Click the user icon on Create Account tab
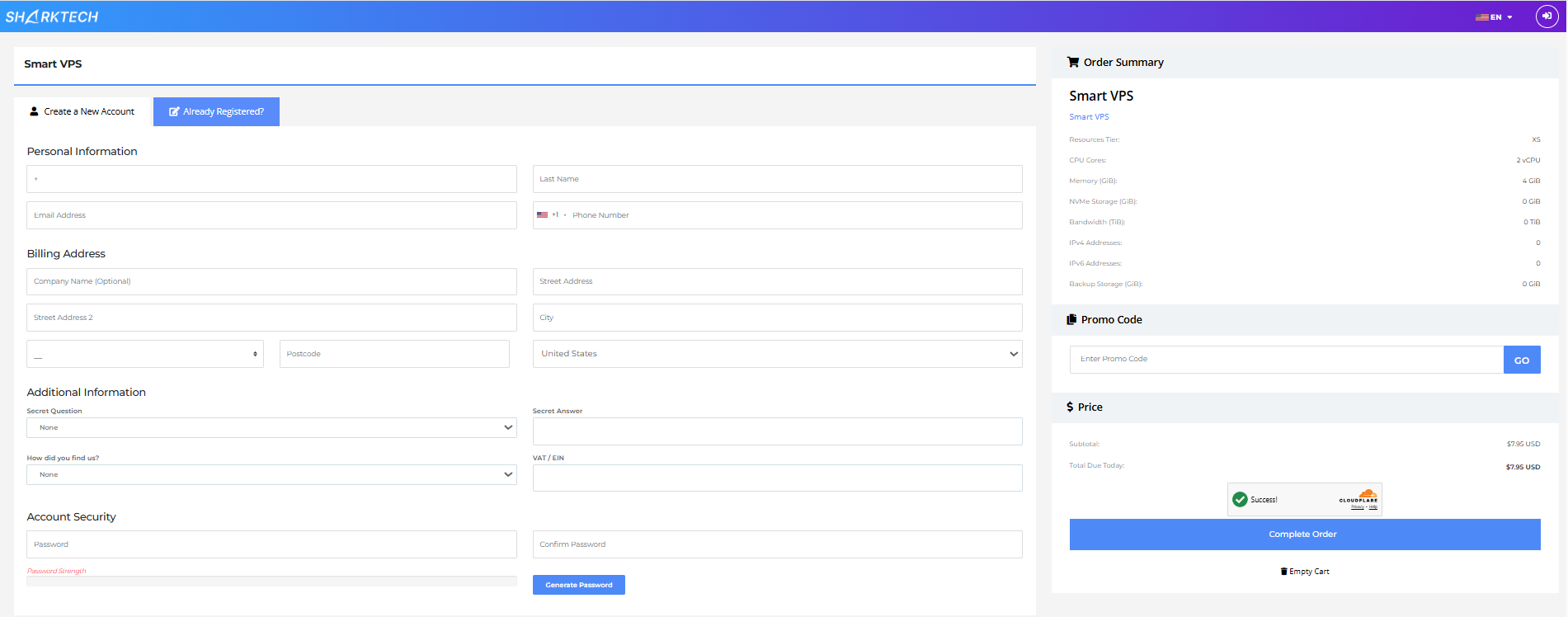The image size is (1568, 617). click(x=34, y=111)
